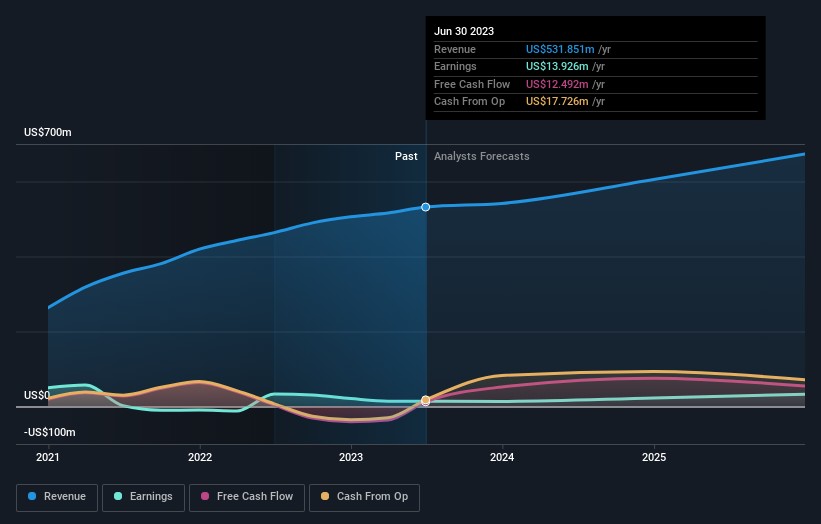Click the Earnings row label in tooltip
Viewport: 821px width, 524px height.
tap(455, 66)
